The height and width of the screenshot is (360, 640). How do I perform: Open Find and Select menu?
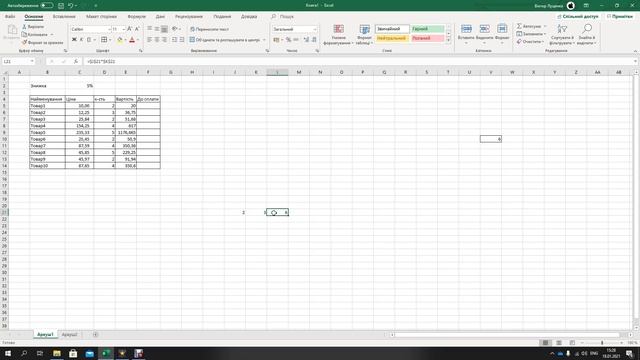(587, 34)
